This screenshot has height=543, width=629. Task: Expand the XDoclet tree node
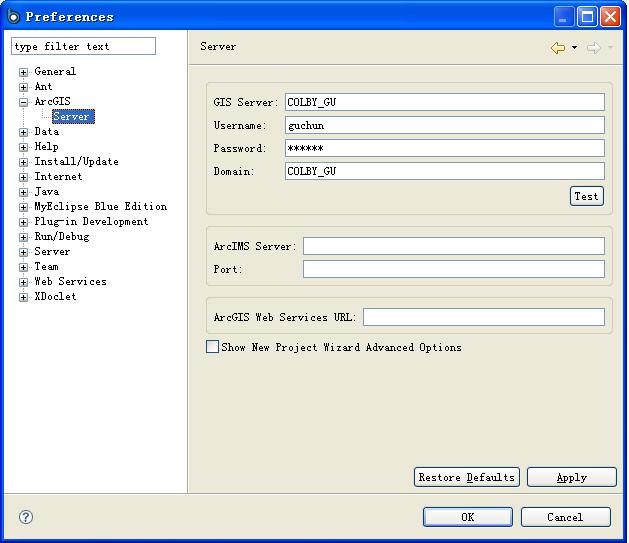click(23, 297)
